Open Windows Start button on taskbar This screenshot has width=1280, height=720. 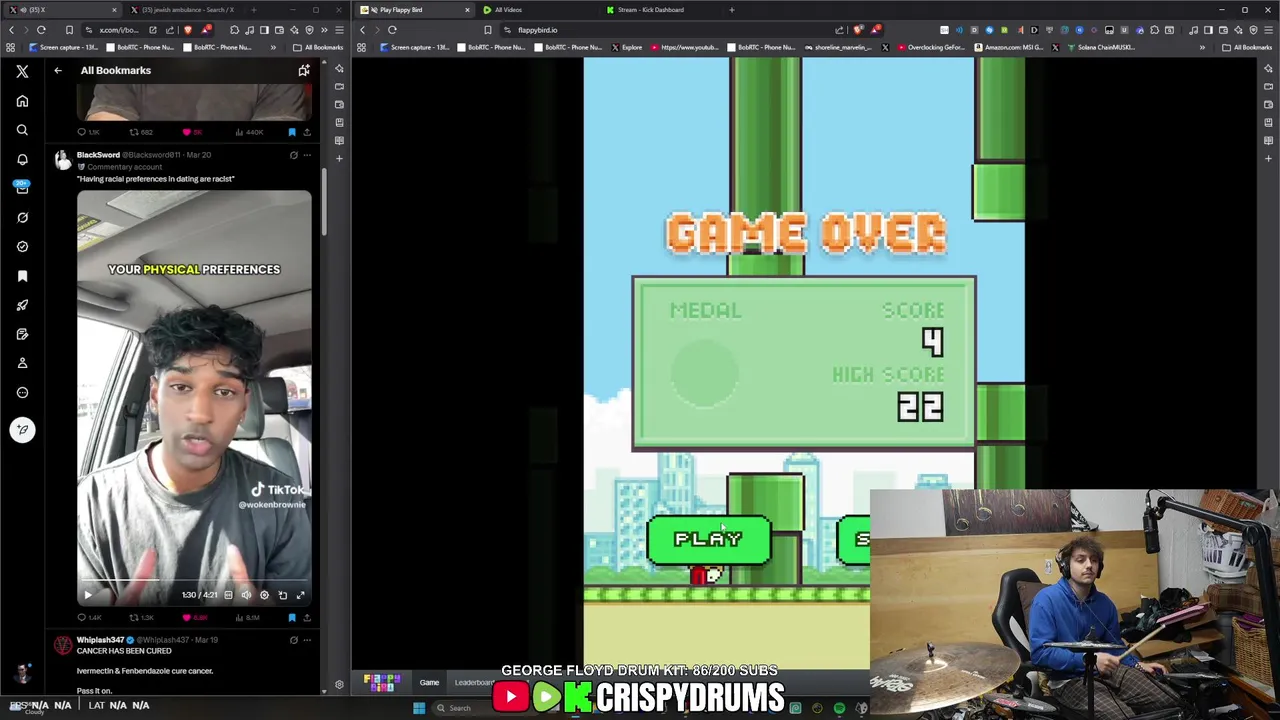(419, 708)
